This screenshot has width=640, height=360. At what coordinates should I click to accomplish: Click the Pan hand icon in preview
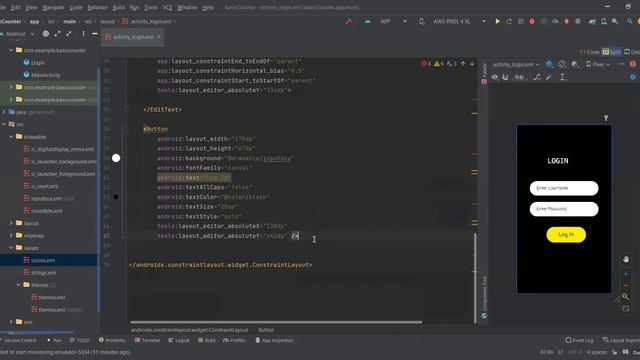click(626, 259)
